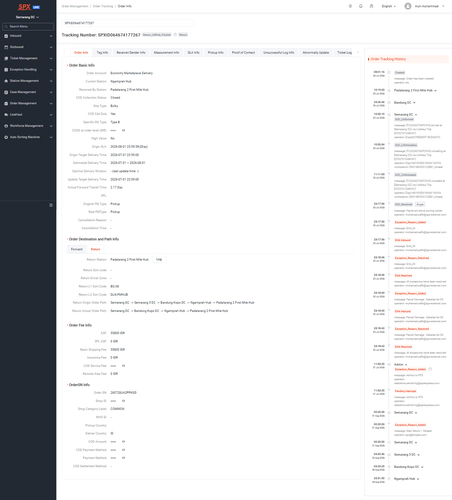Click the Case Management sidebar icon
This screenshot has width=452, height=500.
pos(6,92)
